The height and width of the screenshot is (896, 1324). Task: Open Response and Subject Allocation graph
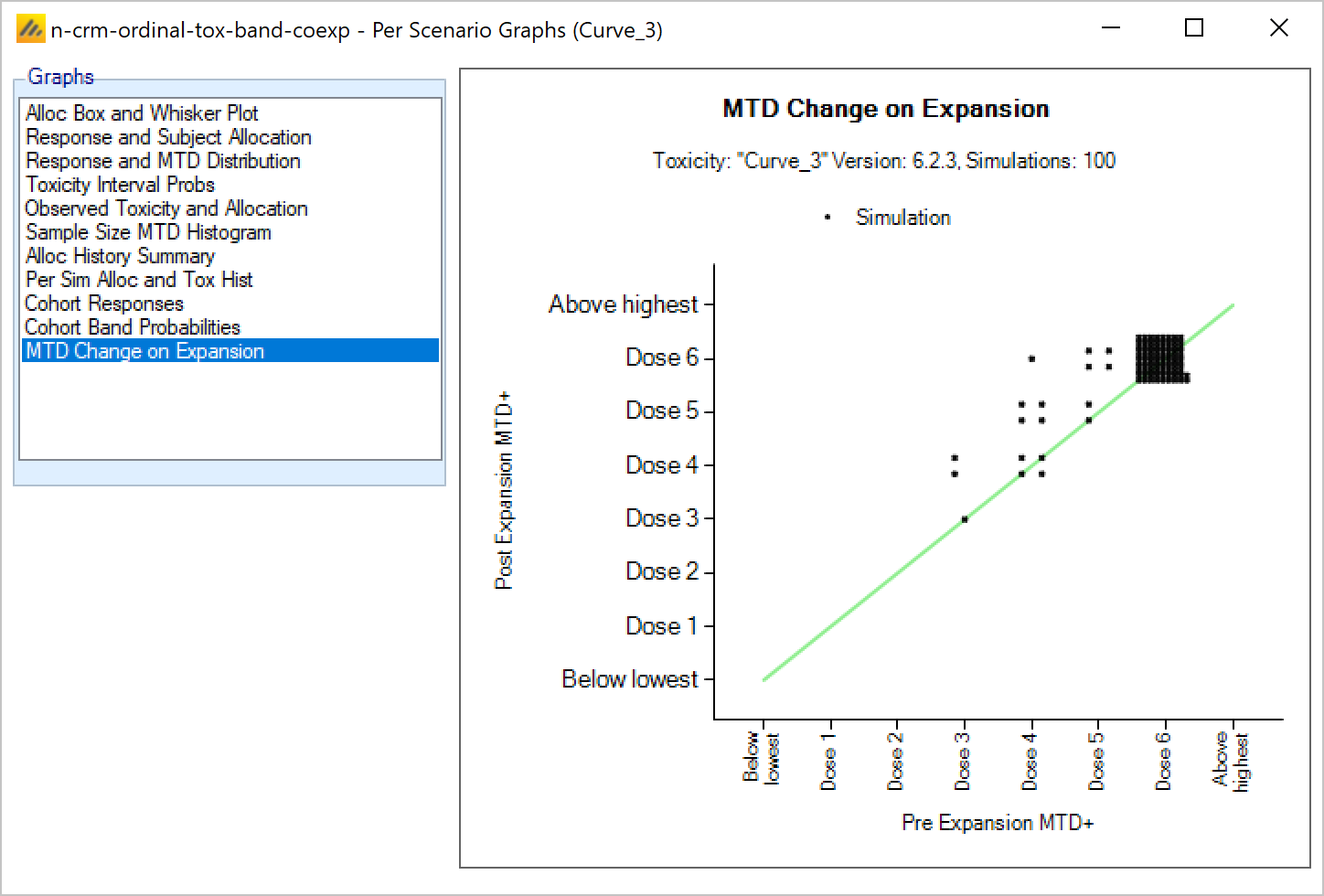coord(168,137)
